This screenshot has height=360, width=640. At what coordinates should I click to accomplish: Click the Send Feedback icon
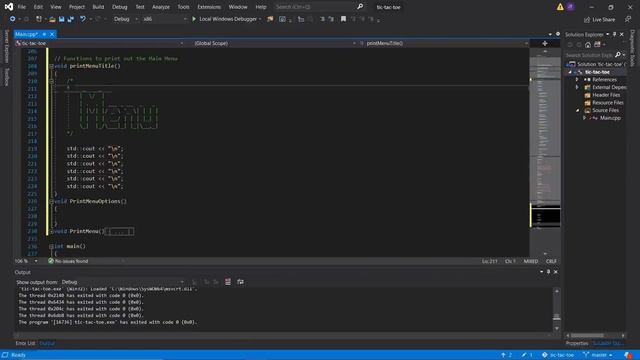tap(628, 19)
